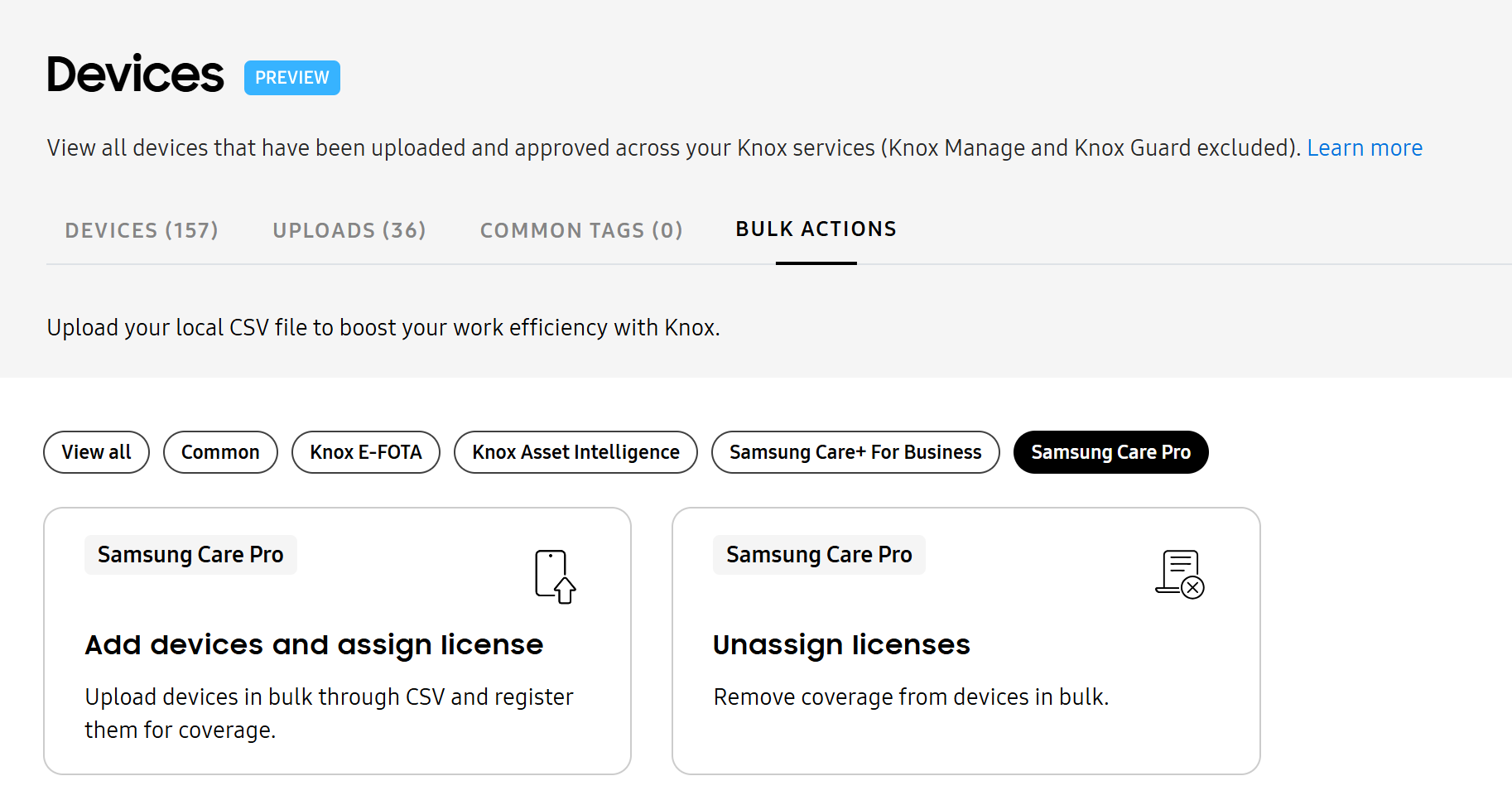
Task: Click the unassign license document icon
Action: (x=1180, y=574)
